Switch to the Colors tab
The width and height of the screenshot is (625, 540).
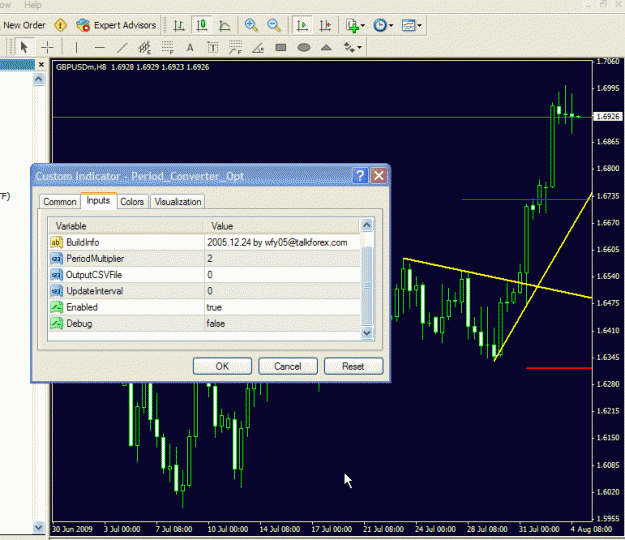pos(132,202)
